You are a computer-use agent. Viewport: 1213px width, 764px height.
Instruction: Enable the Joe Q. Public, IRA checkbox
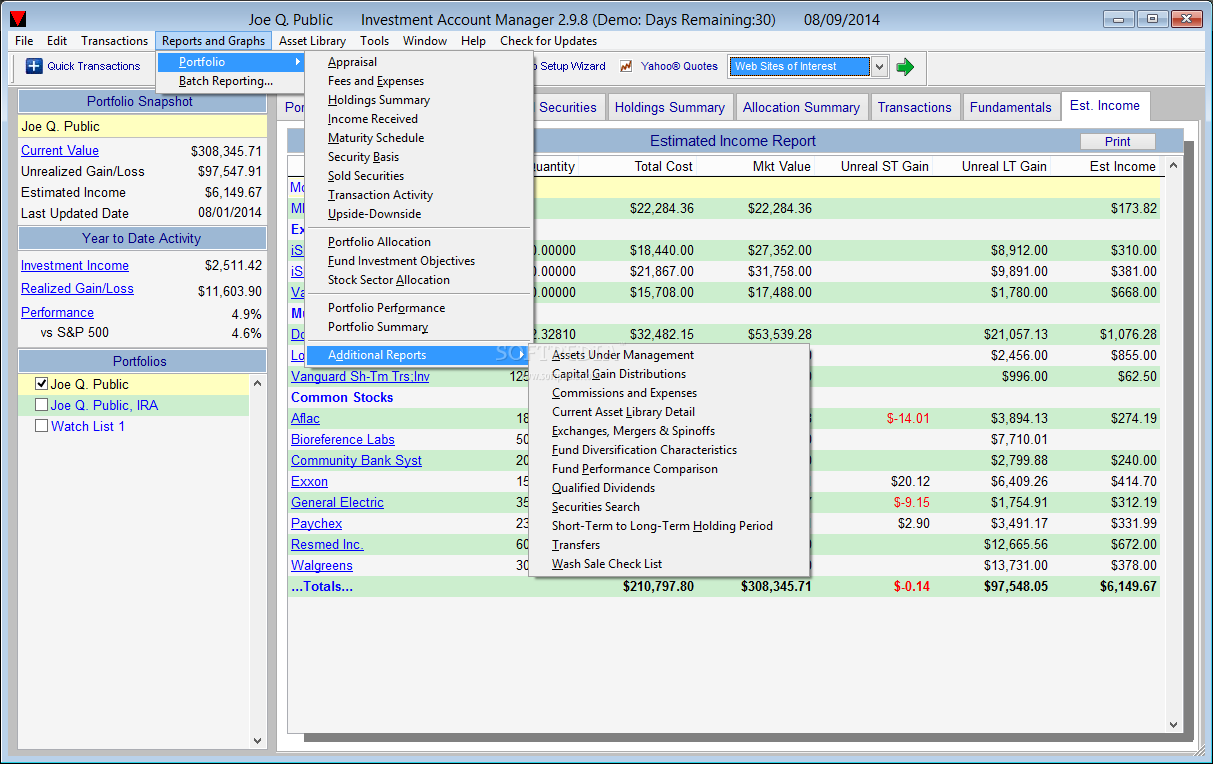point(41,405)
